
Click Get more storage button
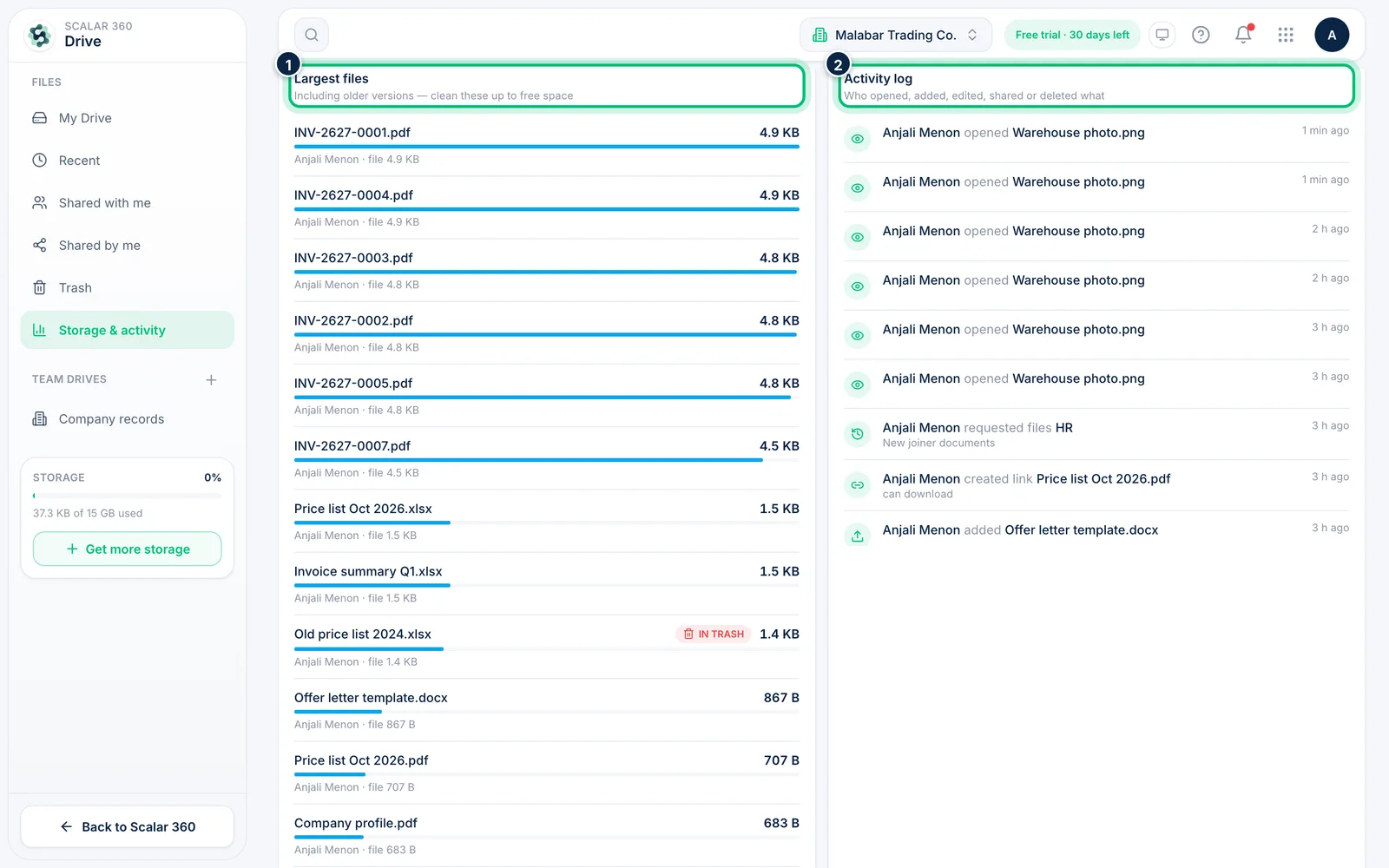128,549
